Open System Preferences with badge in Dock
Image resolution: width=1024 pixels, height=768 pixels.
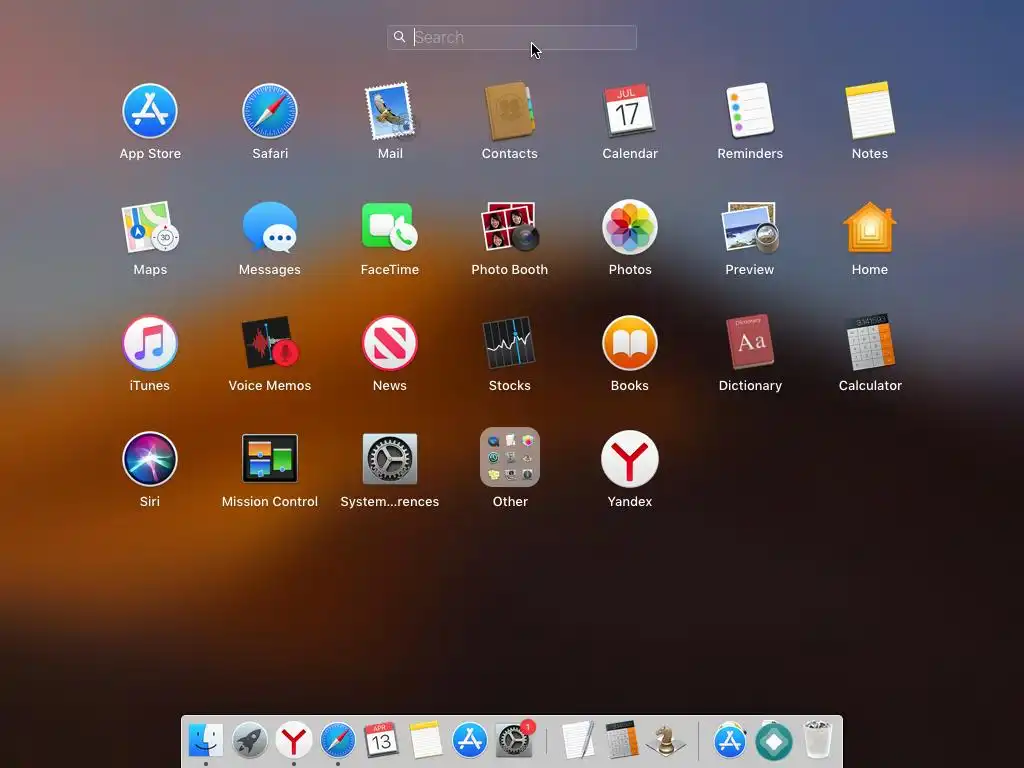pyautogui.click(x=514, y=739)
